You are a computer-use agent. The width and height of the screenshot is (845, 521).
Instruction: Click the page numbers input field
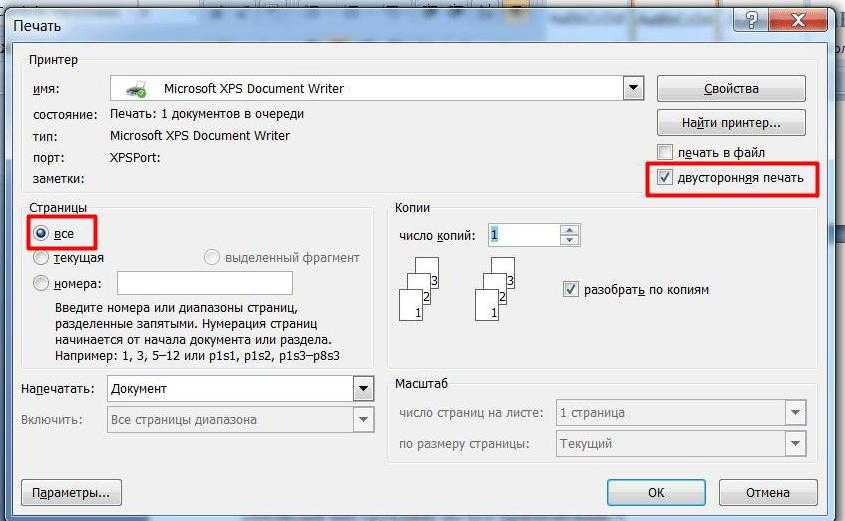click(205, 283)
